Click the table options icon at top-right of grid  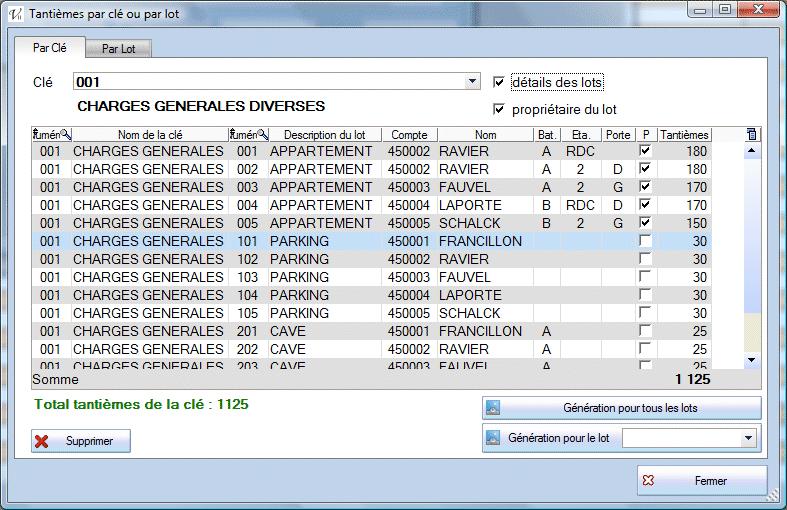pyautogui.click(x=752, y=134)
